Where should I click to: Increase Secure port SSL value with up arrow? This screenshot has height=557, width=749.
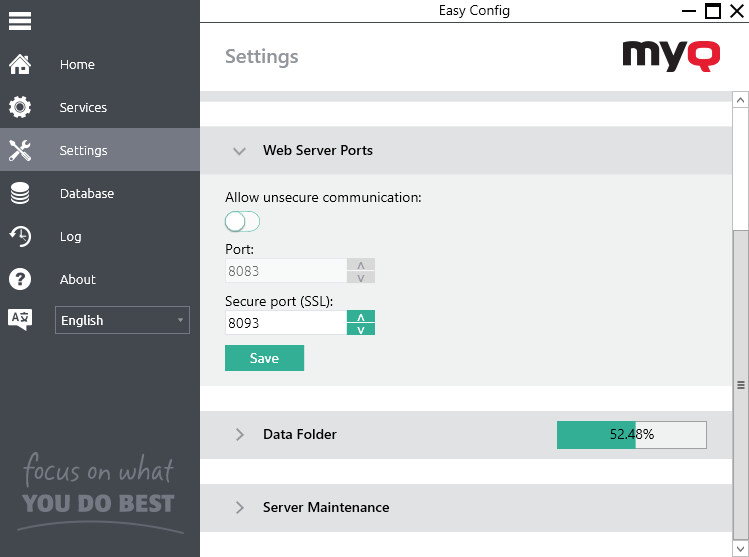coord(360,316)
